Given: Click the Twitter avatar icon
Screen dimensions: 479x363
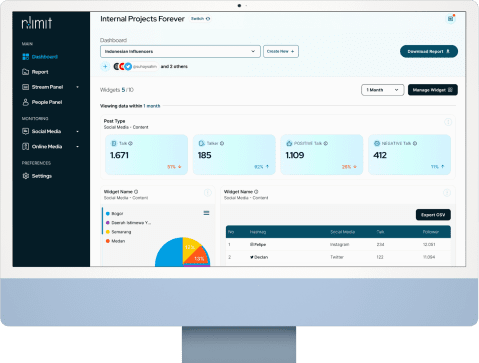Looking at the screenshot, I should [x=128, y=66].
